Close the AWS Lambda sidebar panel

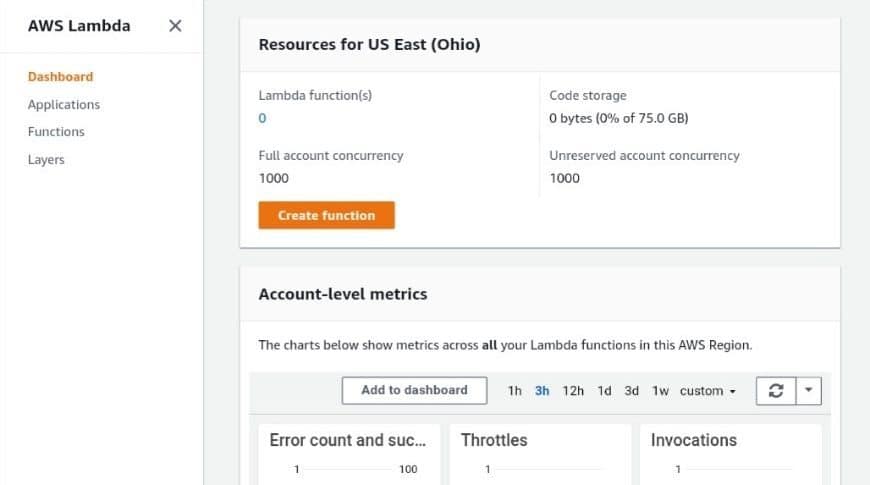pyautogui.click(x=175, y=26)
